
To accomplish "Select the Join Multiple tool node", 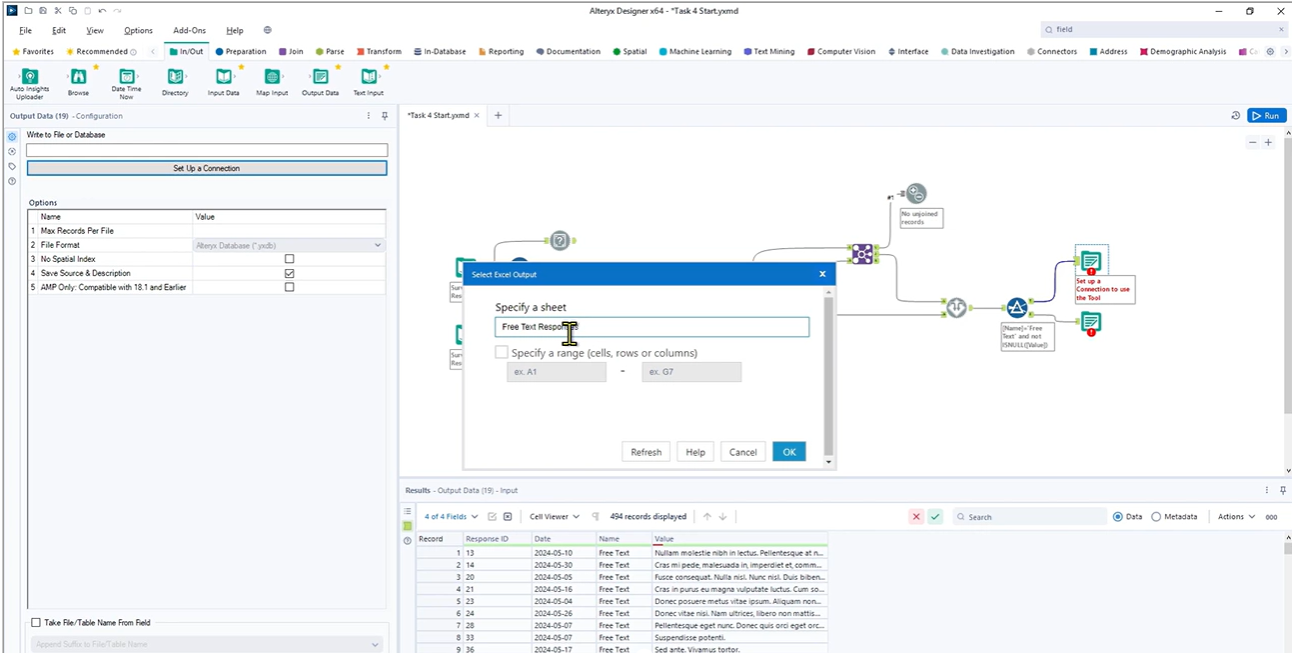I will (x=862, y=254).
